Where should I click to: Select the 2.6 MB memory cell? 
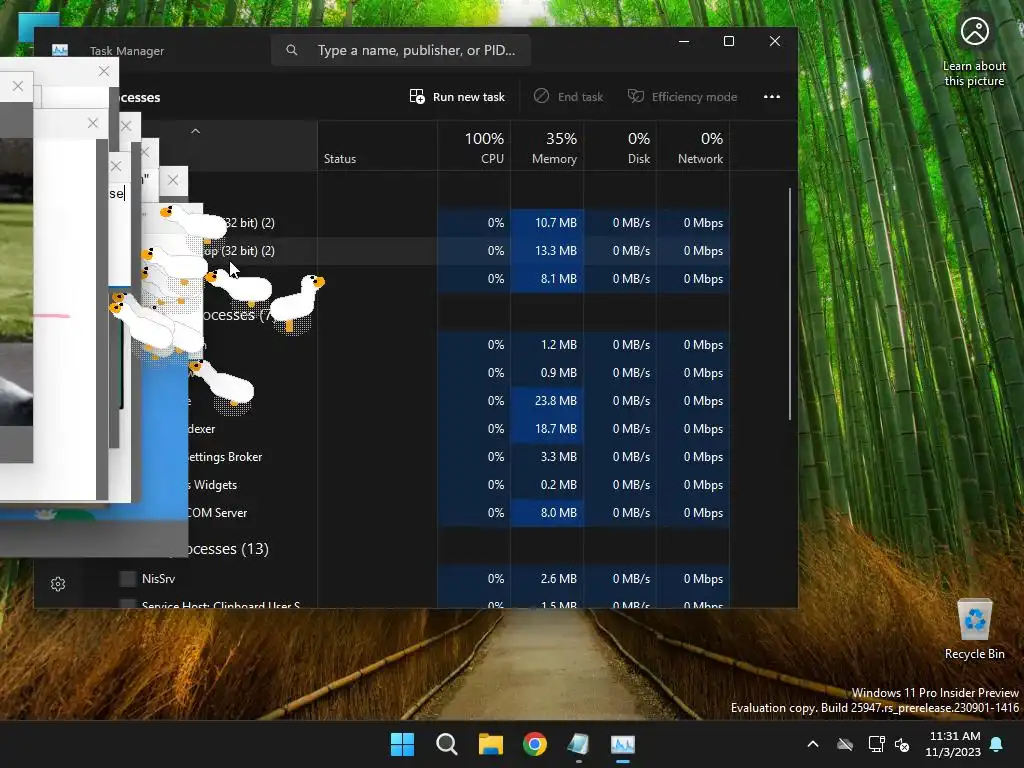pos(547,579)
